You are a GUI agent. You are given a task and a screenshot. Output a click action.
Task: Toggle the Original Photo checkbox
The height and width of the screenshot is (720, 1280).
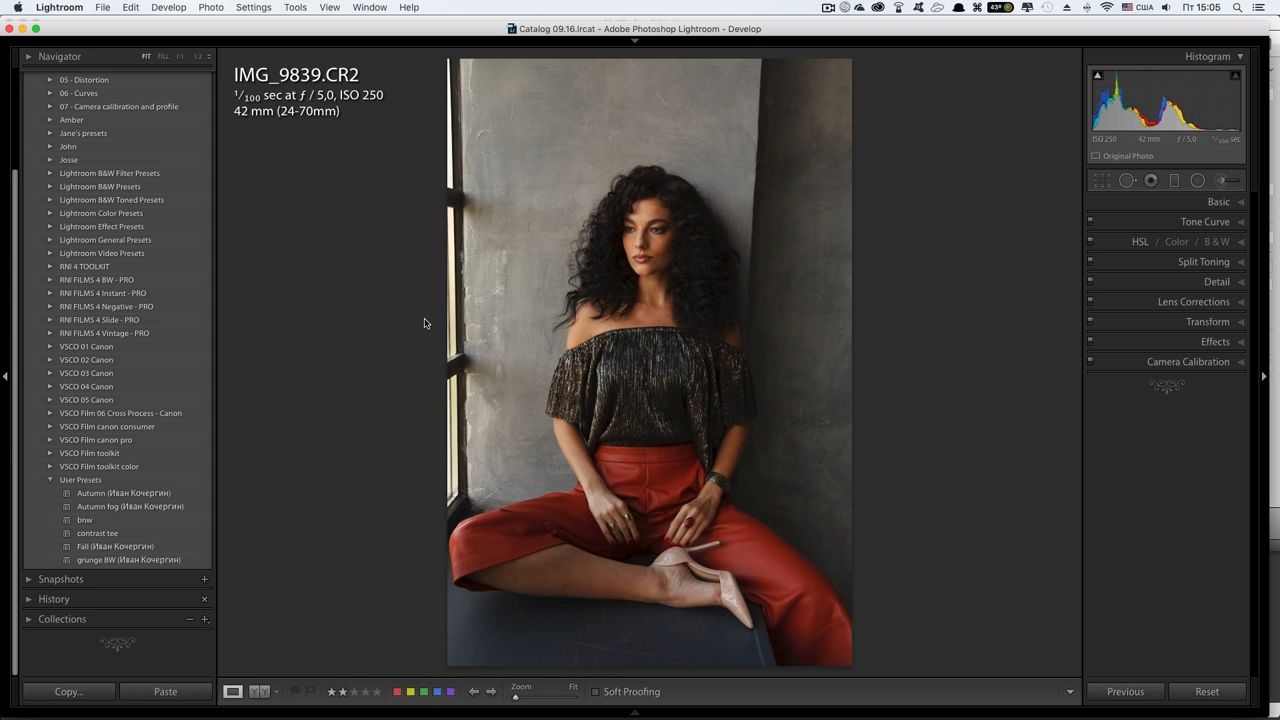coord(1096,156)
